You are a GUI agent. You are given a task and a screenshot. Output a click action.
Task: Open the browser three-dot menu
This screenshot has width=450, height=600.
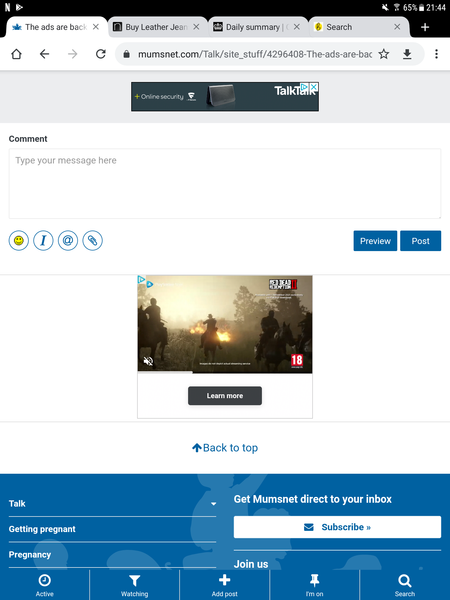(x=436, y=54)
